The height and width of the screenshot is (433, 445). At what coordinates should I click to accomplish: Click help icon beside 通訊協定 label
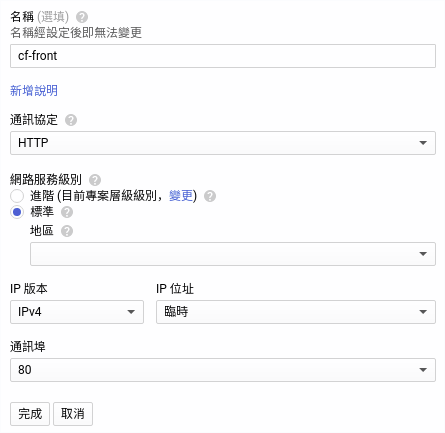pos(71,120)
